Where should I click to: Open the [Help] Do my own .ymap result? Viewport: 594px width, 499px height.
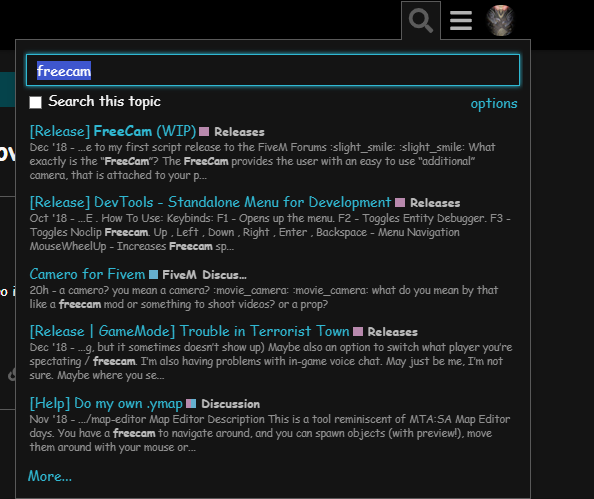pyautogui.click(x=106, y=404)
